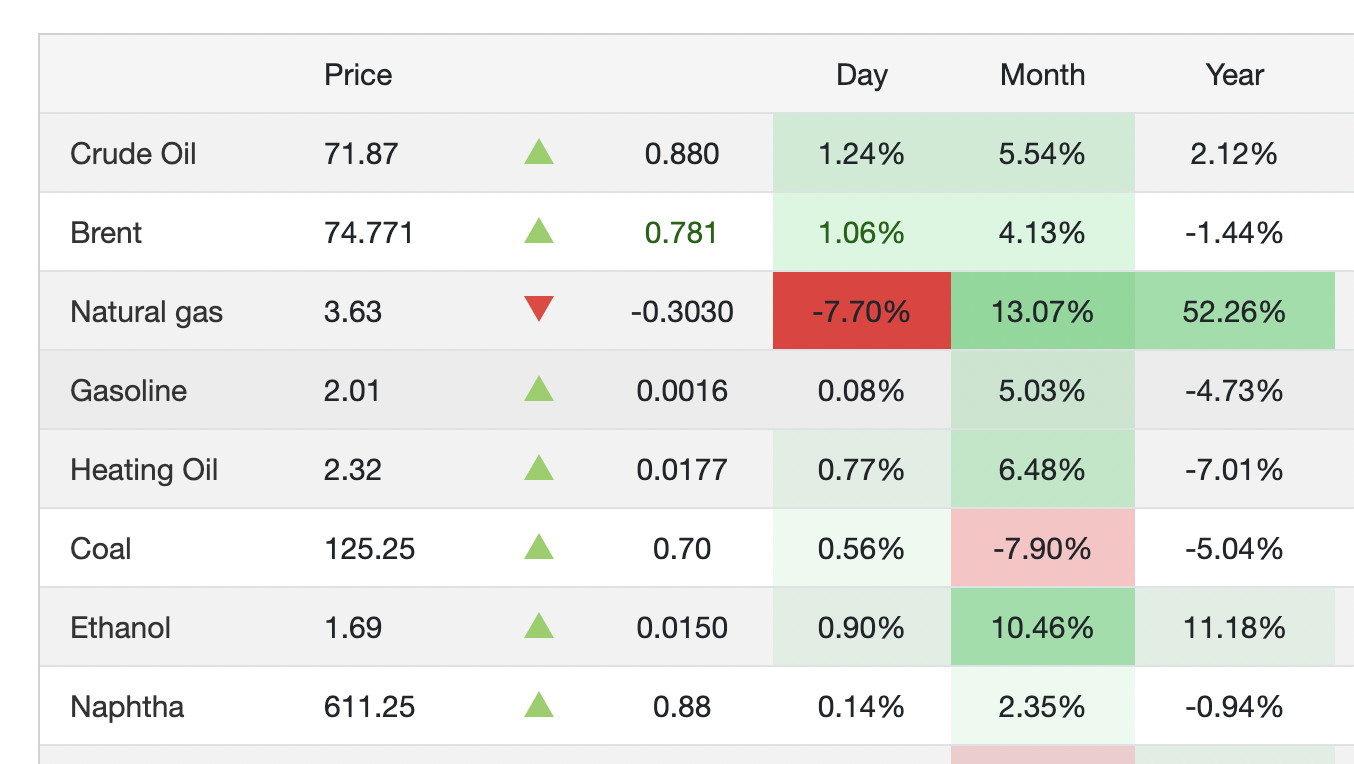Screen dimensions: 1354x764
Task: Open the Gasoline commodity link
Action: [129, 391]
